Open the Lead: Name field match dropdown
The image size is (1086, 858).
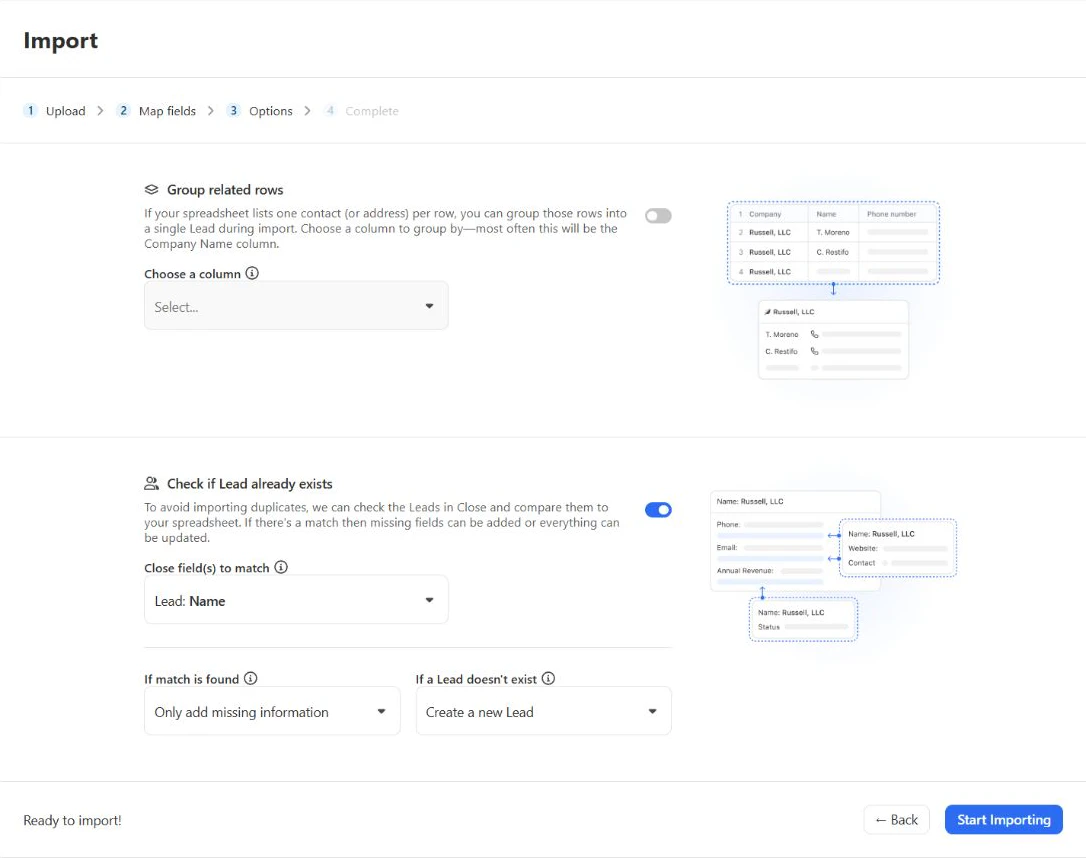(296, 600)
